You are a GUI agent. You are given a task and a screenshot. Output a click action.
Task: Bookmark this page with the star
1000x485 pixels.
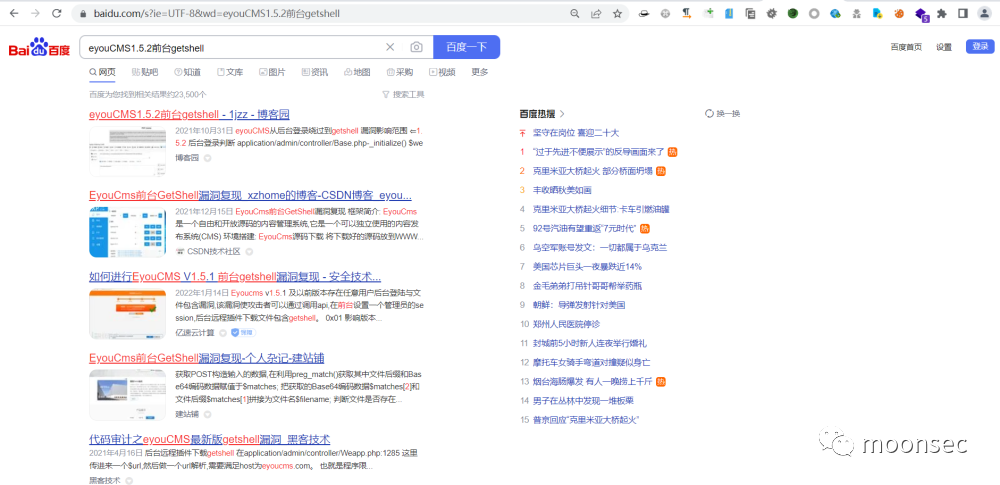pos(617,13)
